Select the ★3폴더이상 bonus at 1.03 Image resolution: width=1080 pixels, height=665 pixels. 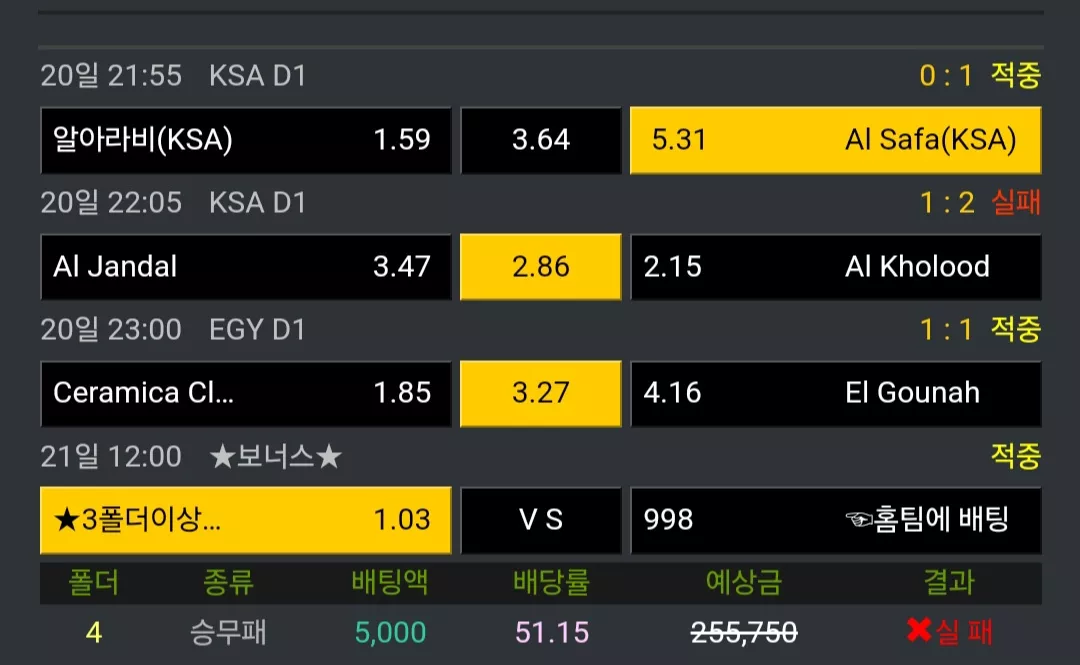[246, 520]
